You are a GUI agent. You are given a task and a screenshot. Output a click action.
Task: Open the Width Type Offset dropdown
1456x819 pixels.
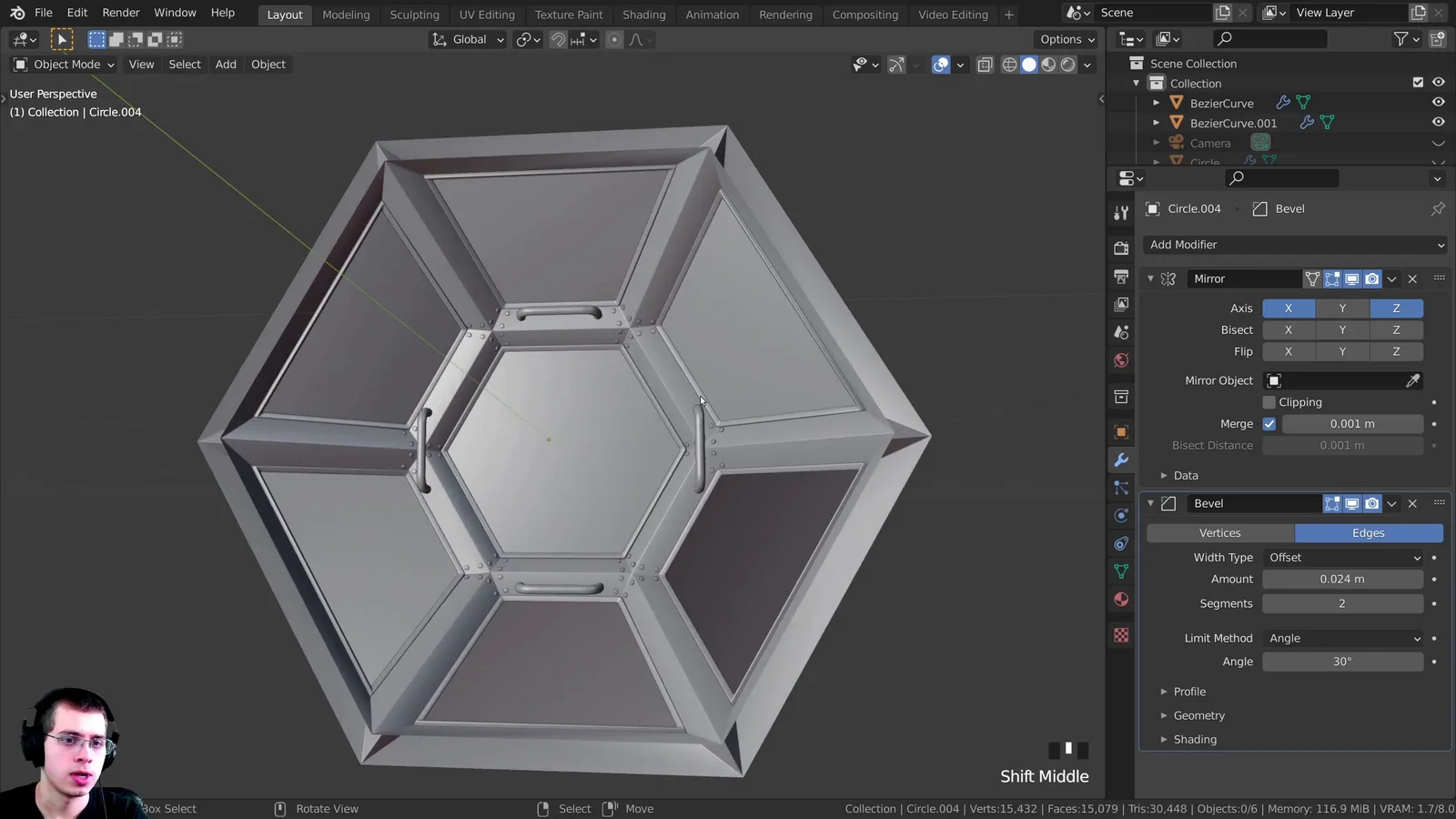(1342, 558)
